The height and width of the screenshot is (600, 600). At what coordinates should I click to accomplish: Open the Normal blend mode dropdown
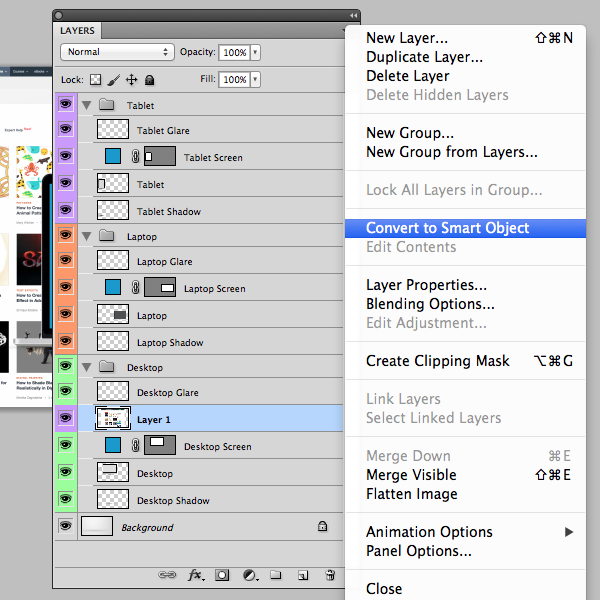(117, 52)
